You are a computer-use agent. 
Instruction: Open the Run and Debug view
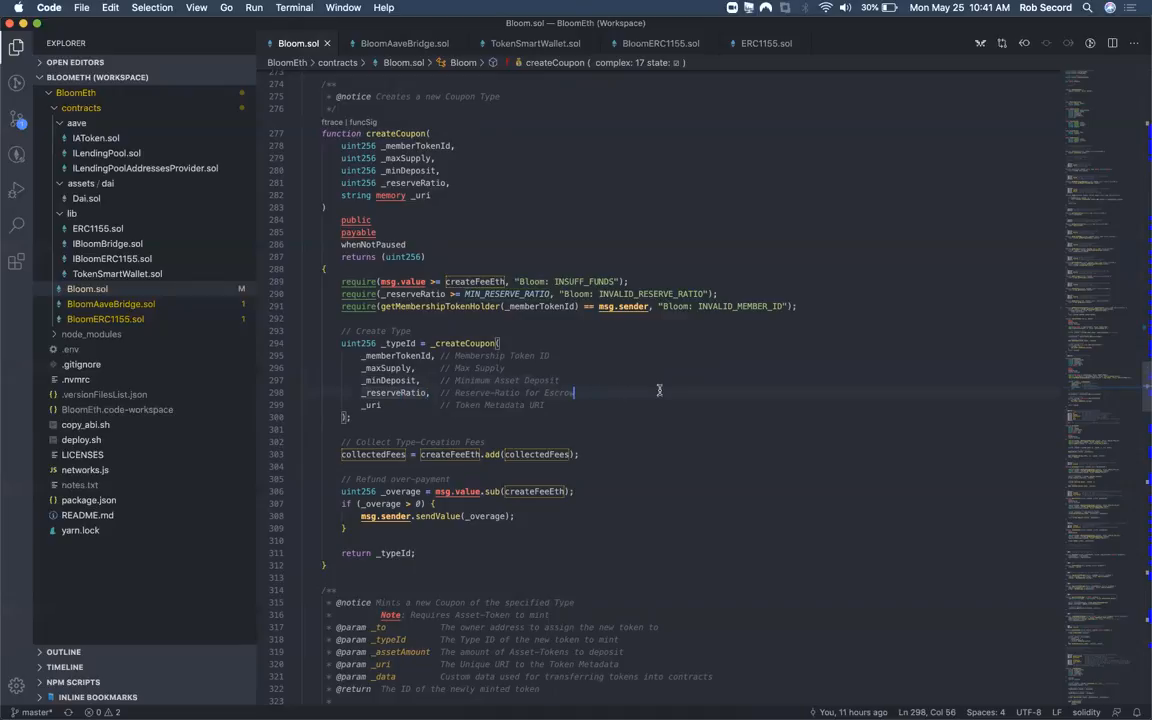16,190
